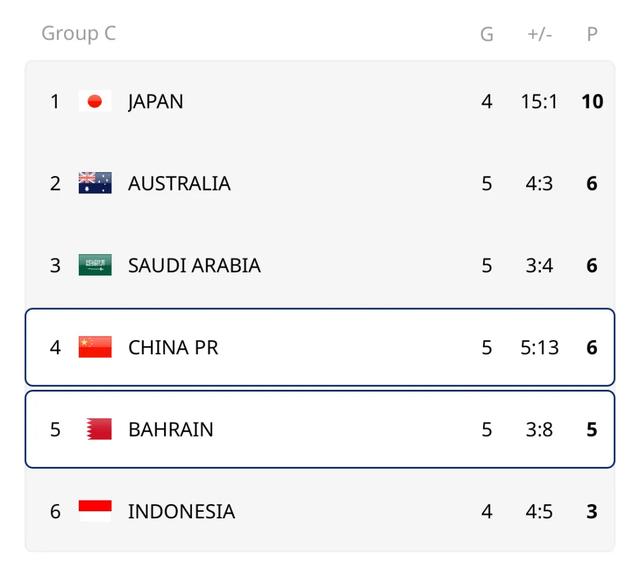Click the China PR flag icon
640x561 pixels.
pos(95,347)
